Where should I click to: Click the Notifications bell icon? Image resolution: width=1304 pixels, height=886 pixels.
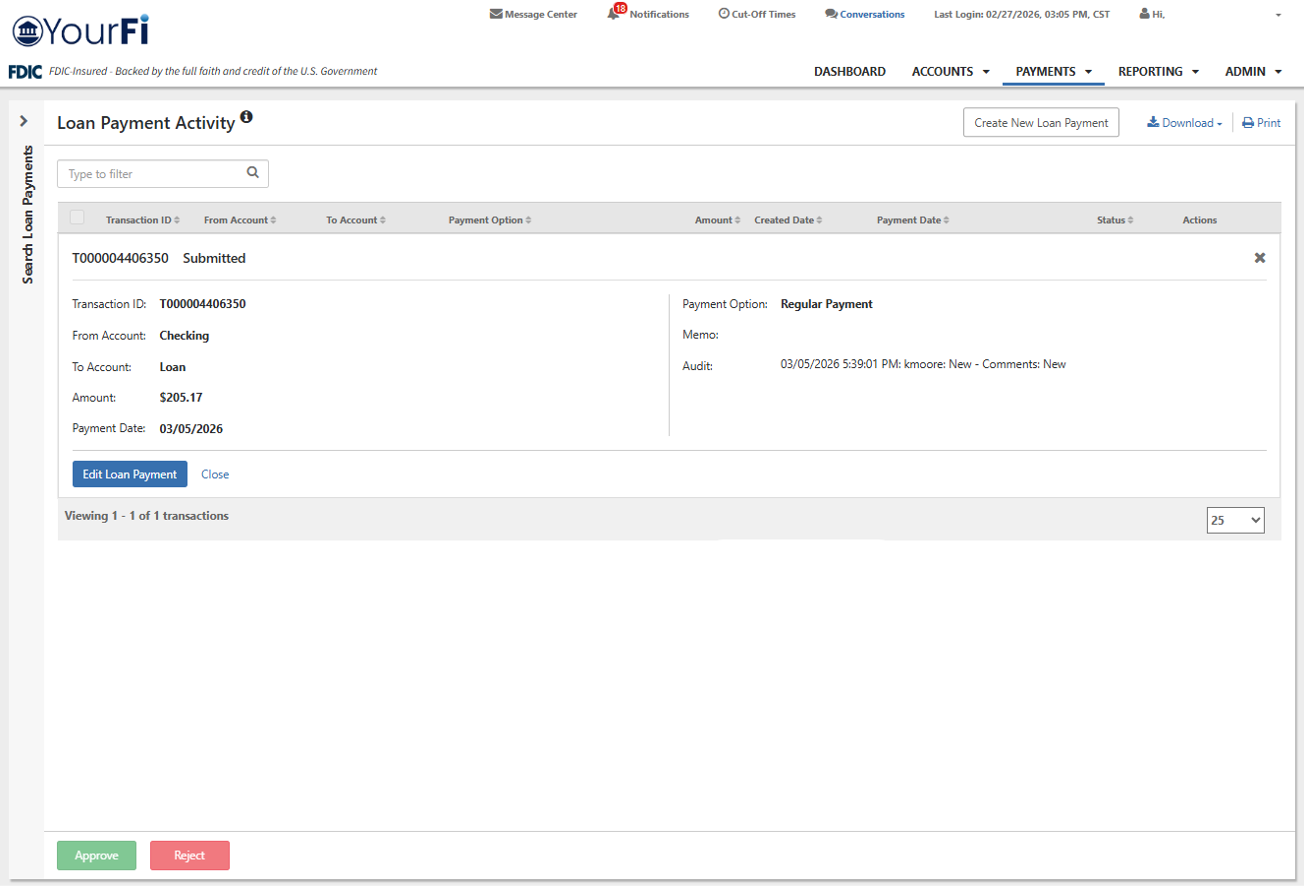(x=614, y=14)
